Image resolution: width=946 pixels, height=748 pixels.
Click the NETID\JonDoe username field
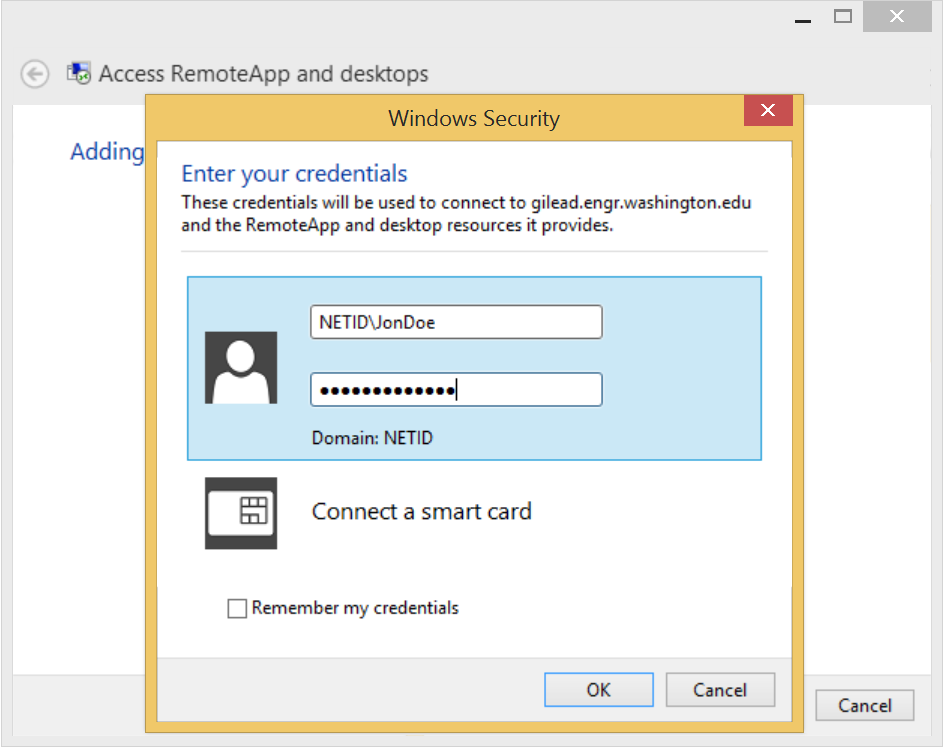[x=456, y=322]
